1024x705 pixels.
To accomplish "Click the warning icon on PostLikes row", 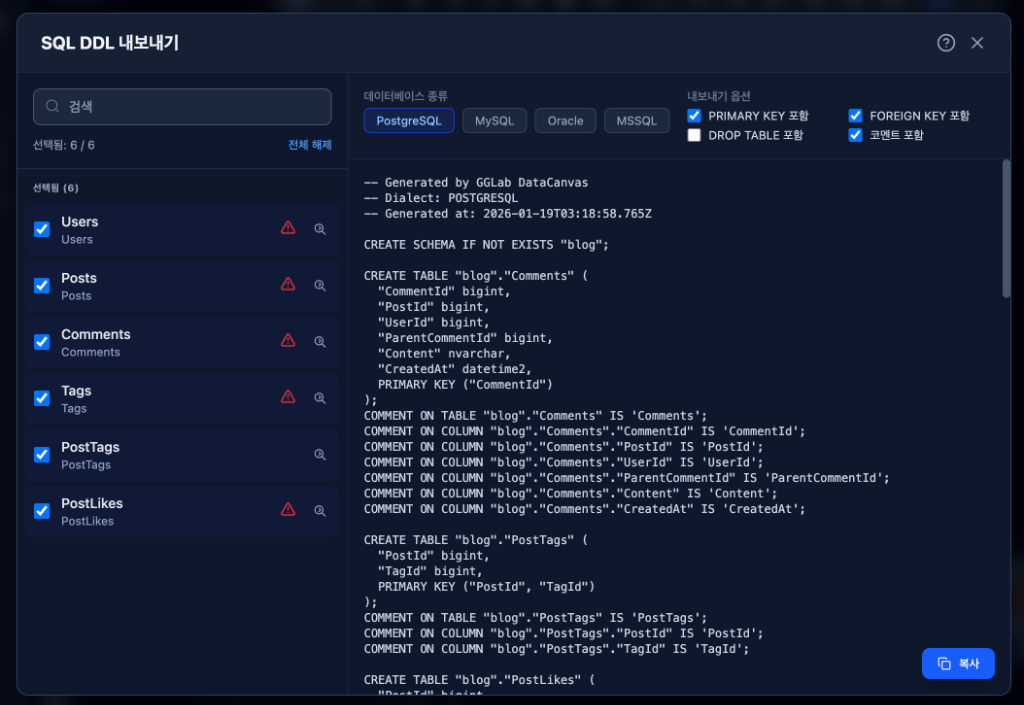I will [x=288, y=510].
